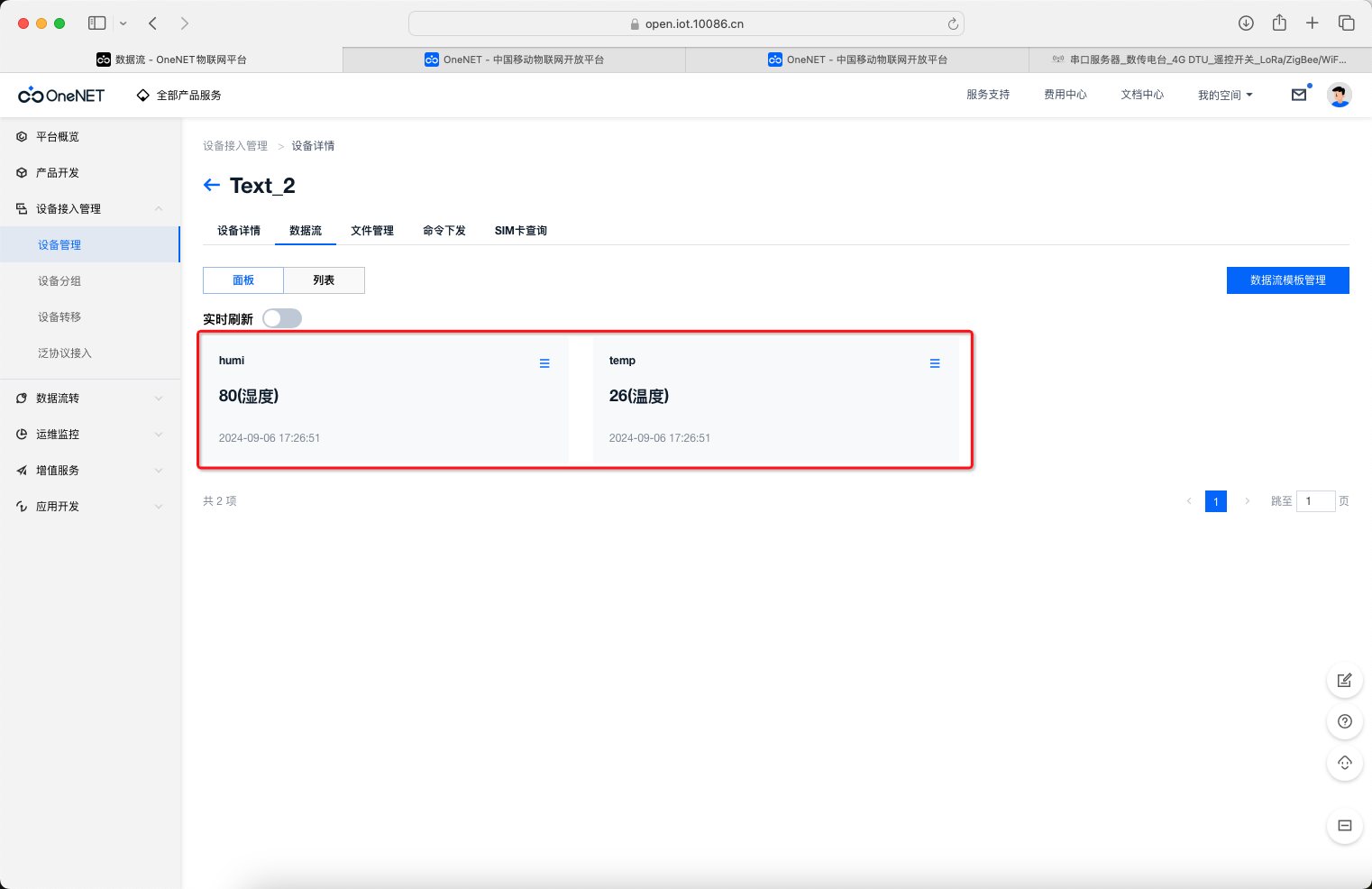Click the customer service headset icon
This screenshot has height=889, width=1372.
click(1344, 763)
